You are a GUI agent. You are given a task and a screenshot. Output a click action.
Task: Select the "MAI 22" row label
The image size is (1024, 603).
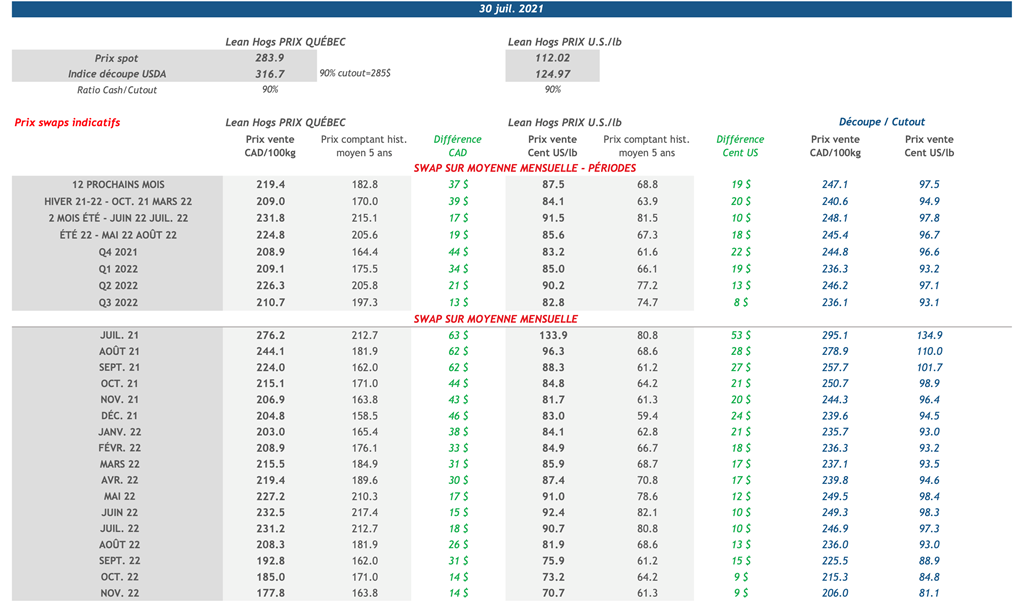pyautogui.click(x=118, y=496)
